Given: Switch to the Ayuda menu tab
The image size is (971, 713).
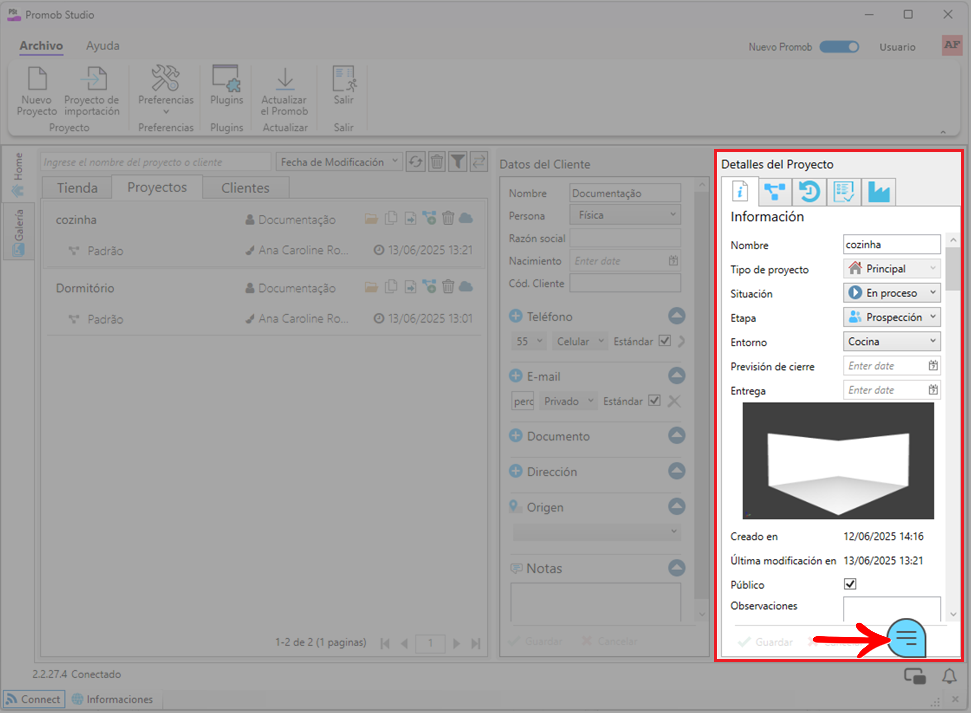Looking at the screenshot, I should [103, 46].
